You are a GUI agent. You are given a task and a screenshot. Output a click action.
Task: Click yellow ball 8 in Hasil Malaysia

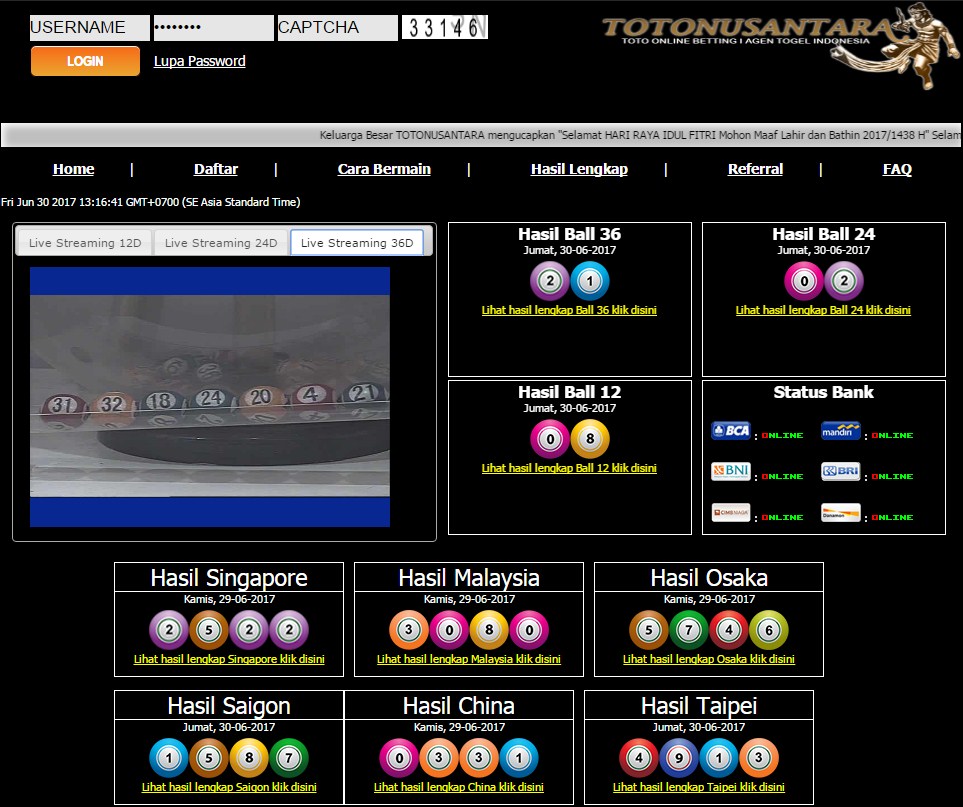tap(489, 630)
